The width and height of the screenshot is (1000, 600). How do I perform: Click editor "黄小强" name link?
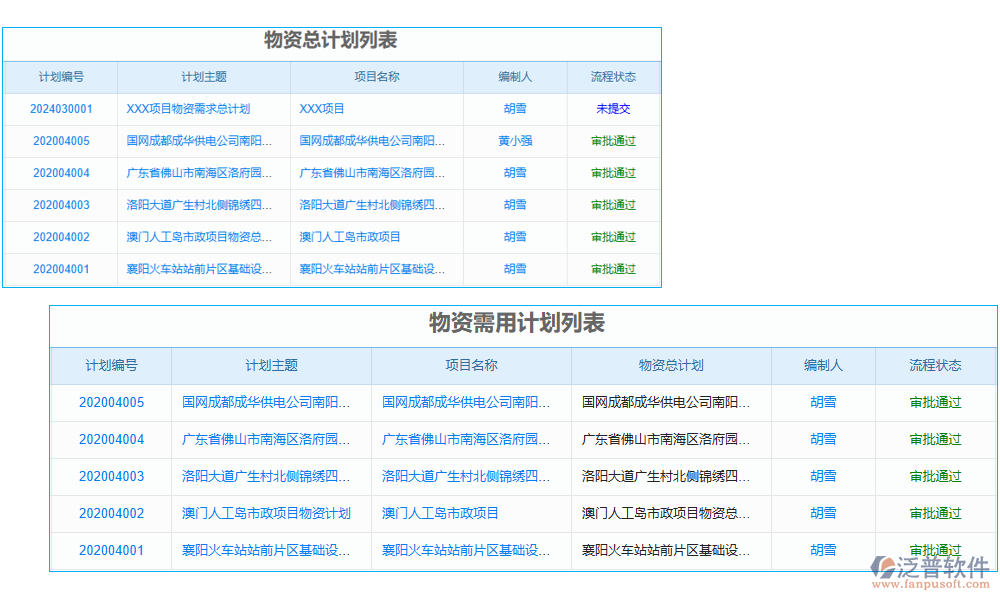pyautogui.click(x=516, y=141)
